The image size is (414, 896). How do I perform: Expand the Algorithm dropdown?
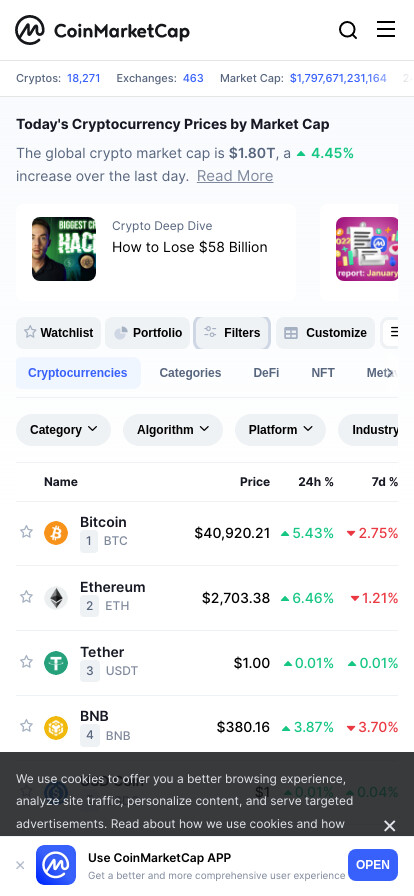tap(173, 430)
